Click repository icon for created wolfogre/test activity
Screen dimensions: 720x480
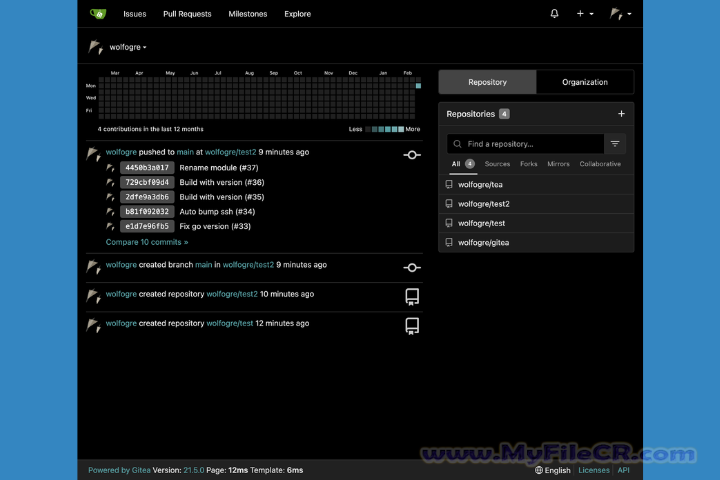(x=412, y=326)
